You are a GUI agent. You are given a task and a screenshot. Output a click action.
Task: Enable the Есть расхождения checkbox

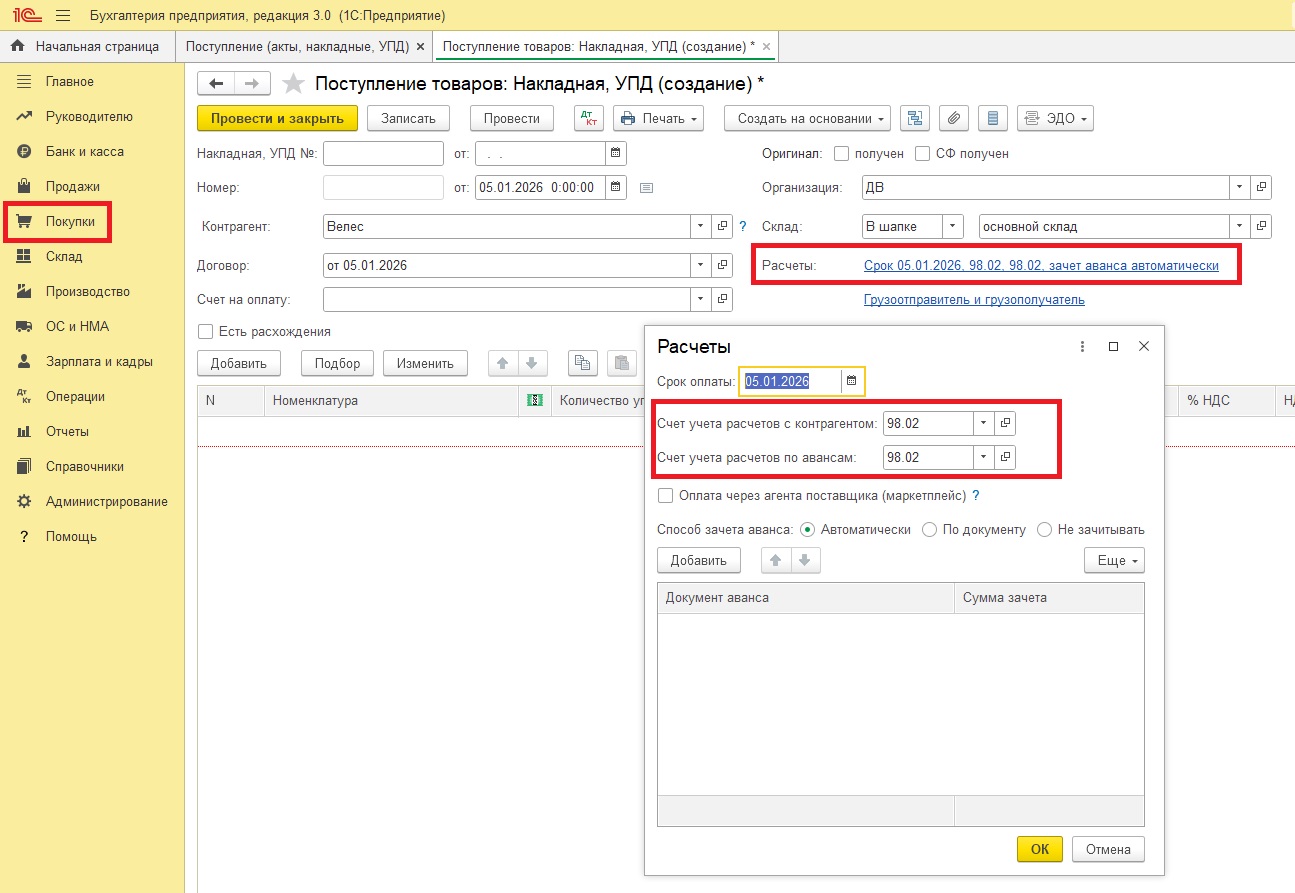click(x=206, y=331)
